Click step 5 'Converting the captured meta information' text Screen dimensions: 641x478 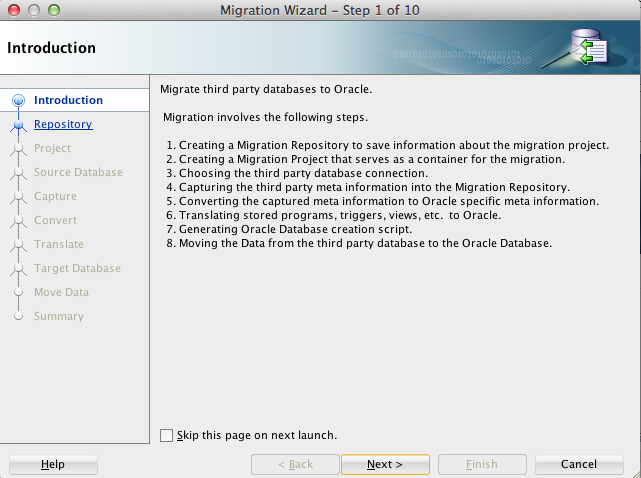pyautogui.click(x=383, y=201)
